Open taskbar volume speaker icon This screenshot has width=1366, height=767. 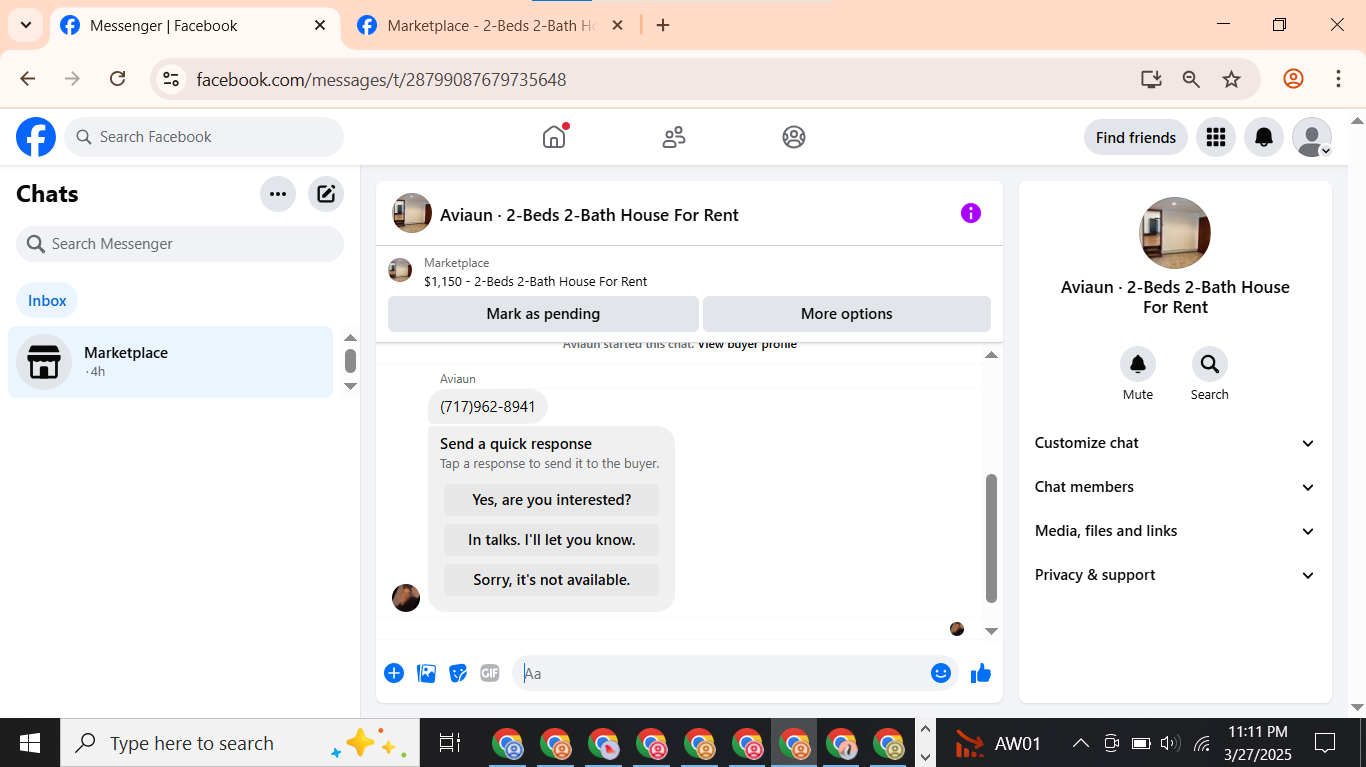[x=1169, y=743]
